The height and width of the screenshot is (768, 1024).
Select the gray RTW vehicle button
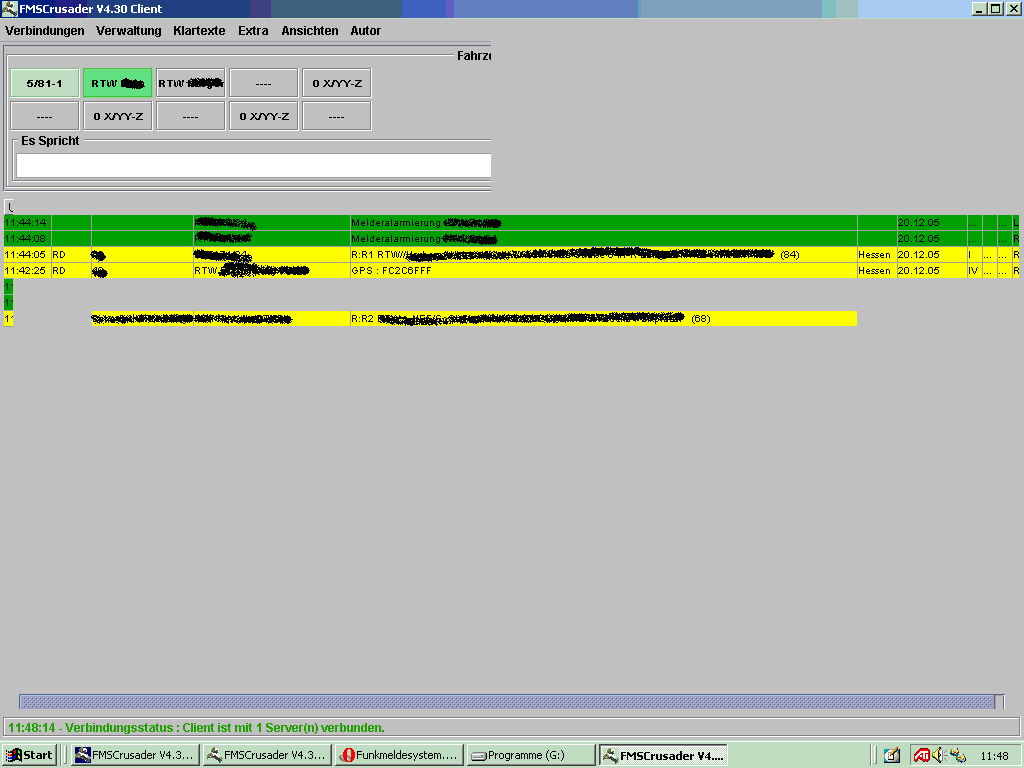tap(190, 83)
